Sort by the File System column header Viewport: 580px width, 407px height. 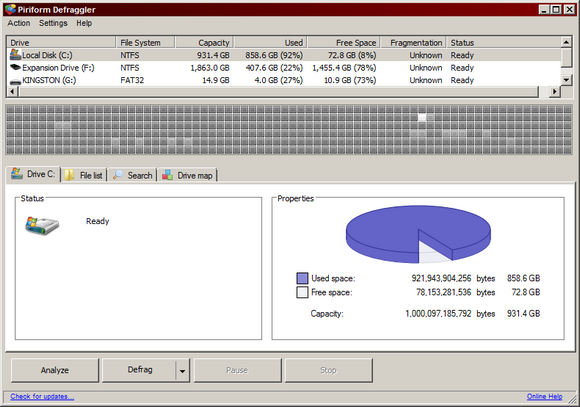145,43
